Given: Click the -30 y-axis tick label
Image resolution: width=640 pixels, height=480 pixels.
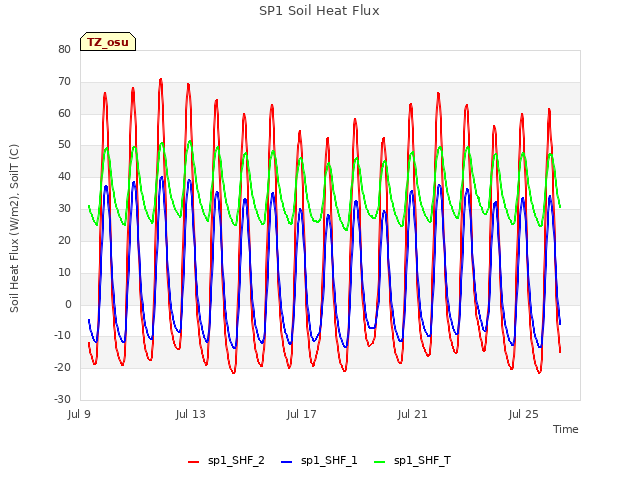Looking at the screenshot, I should coord(63,399).
